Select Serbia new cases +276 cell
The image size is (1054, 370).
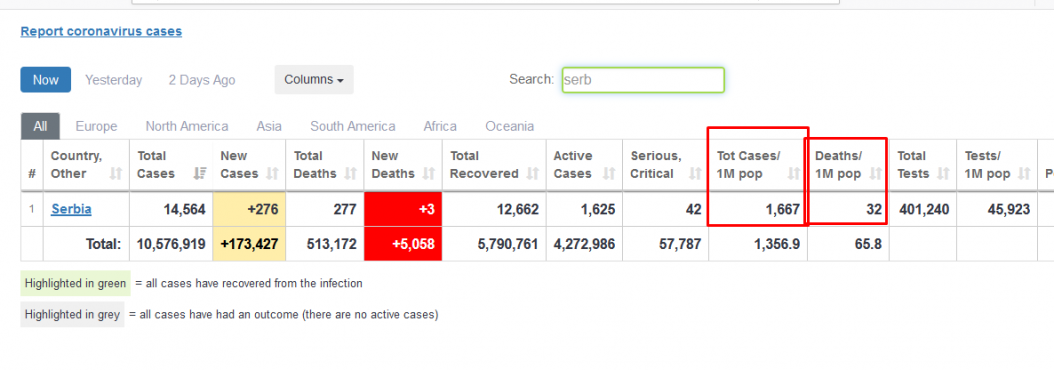click(x=249, y=209)
